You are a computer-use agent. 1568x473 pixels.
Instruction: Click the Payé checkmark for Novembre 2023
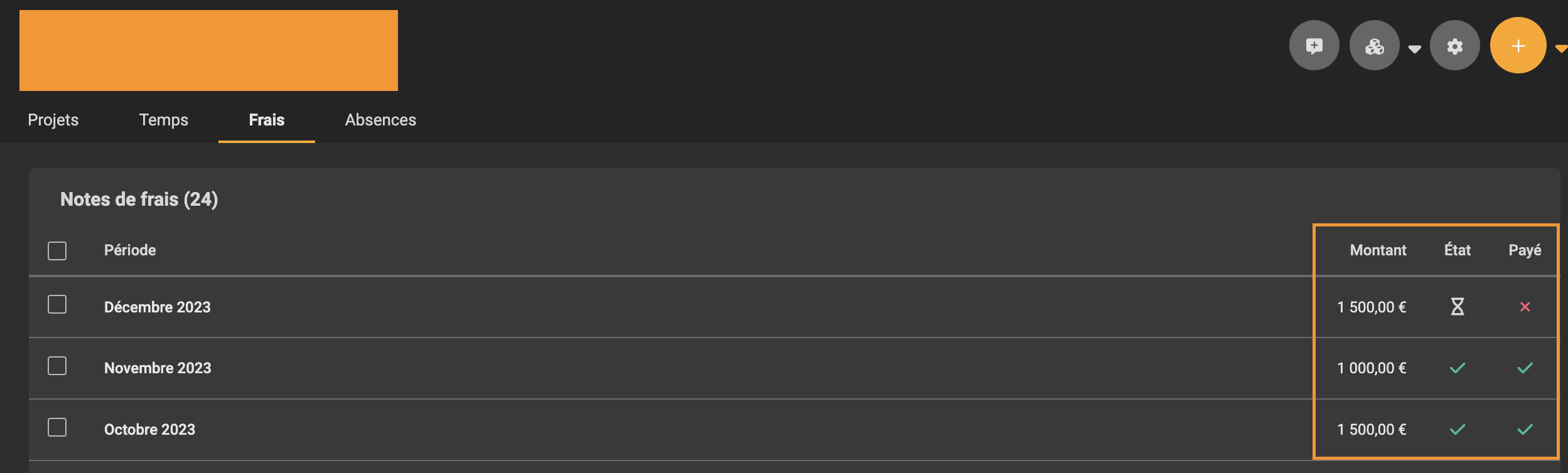pos(1525,368)
